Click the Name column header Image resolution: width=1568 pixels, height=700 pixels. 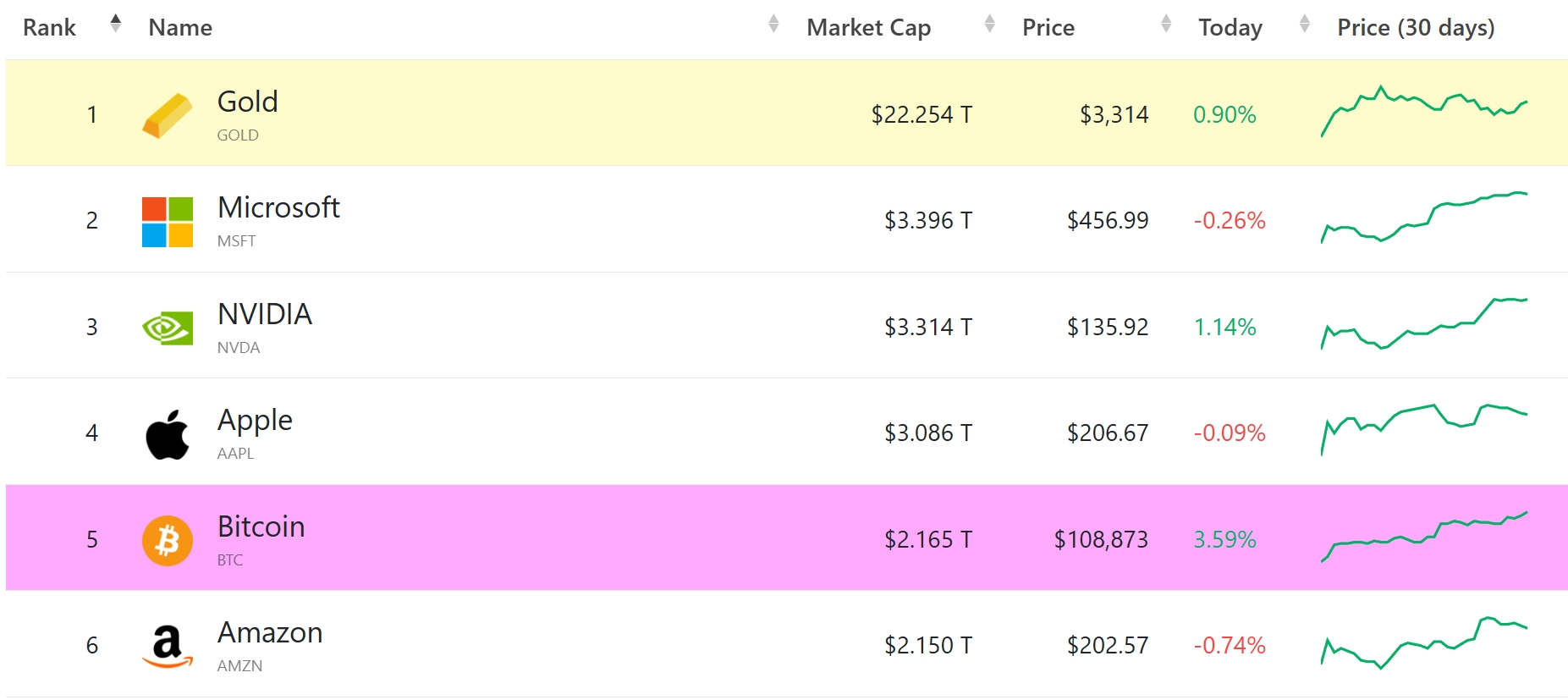point(180,28)
